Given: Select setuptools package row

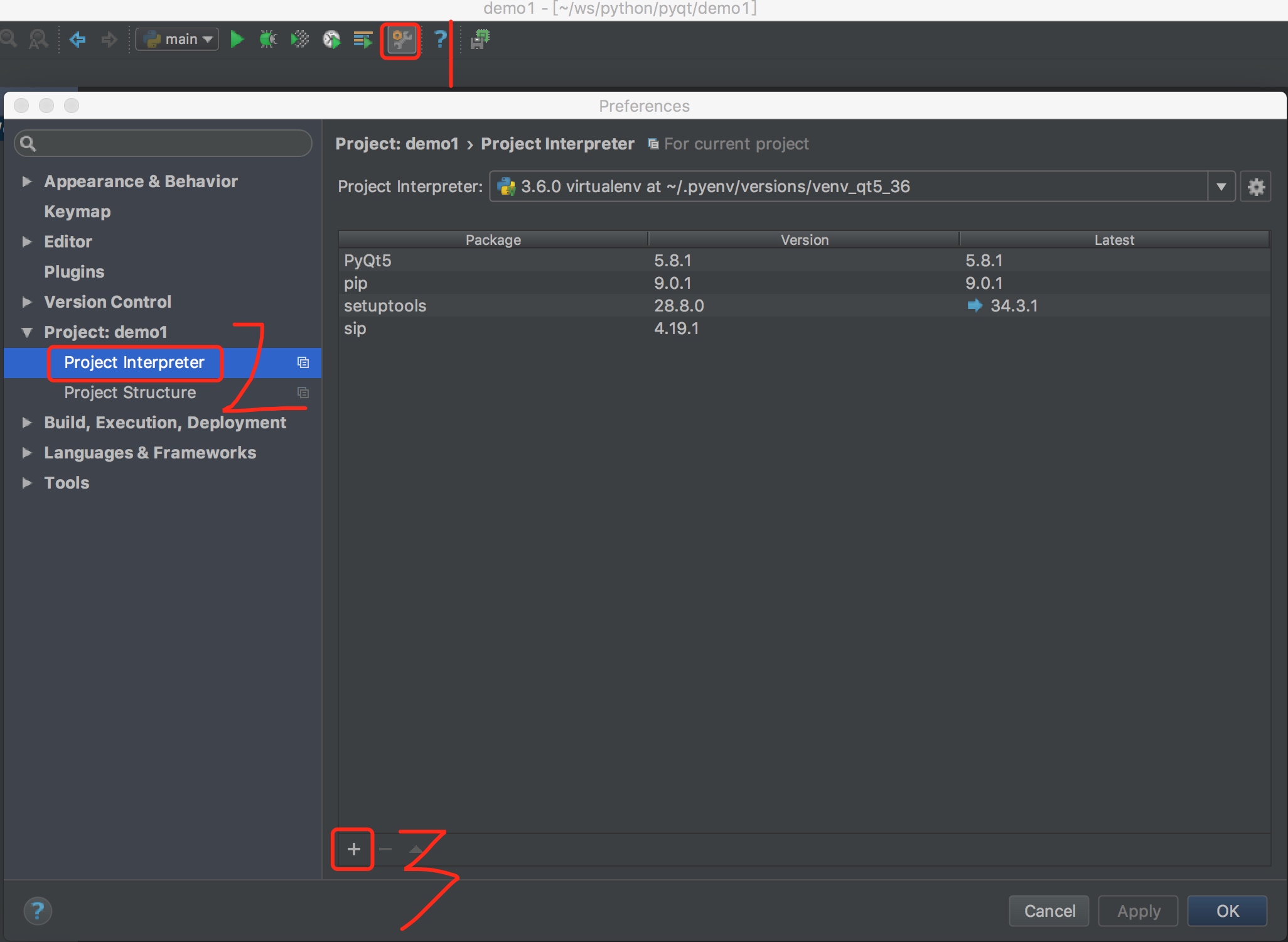Looking at the screenshot, I should click(x=385, y=306).
